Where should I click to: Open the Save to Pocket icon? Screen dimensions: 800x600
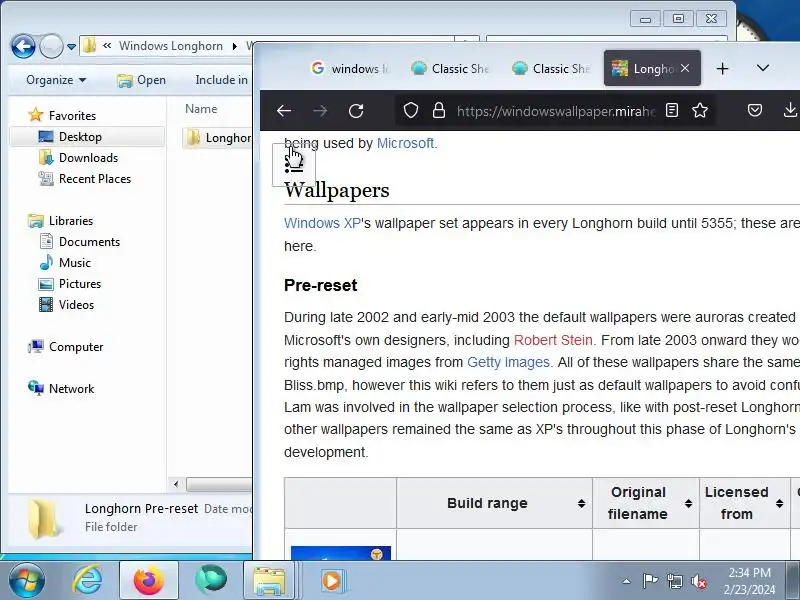[x=755, y=110]
